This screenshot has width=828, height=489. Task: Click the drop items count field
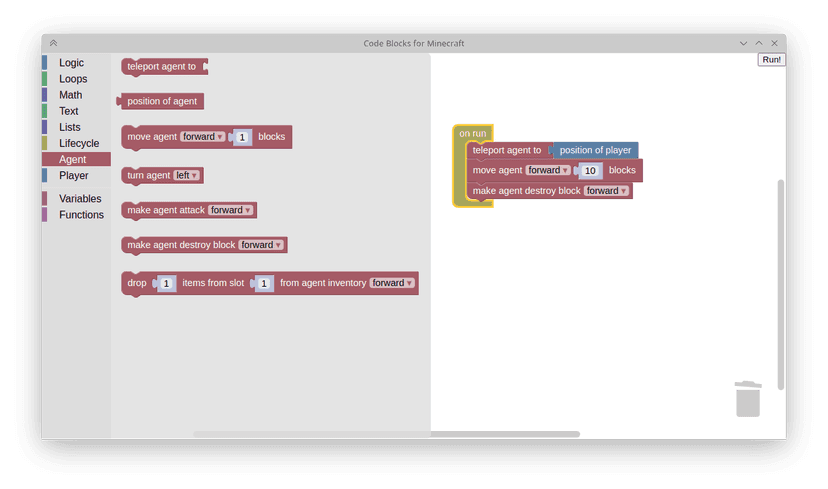(166, 284)
